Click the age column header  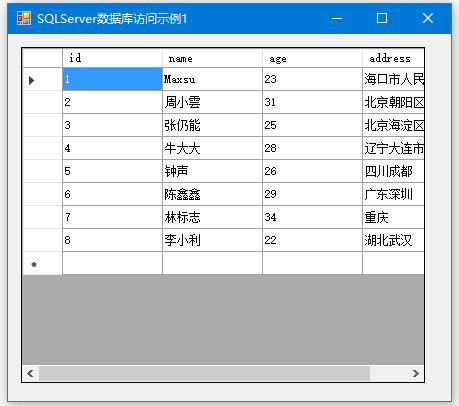click(x=312, y=58)
